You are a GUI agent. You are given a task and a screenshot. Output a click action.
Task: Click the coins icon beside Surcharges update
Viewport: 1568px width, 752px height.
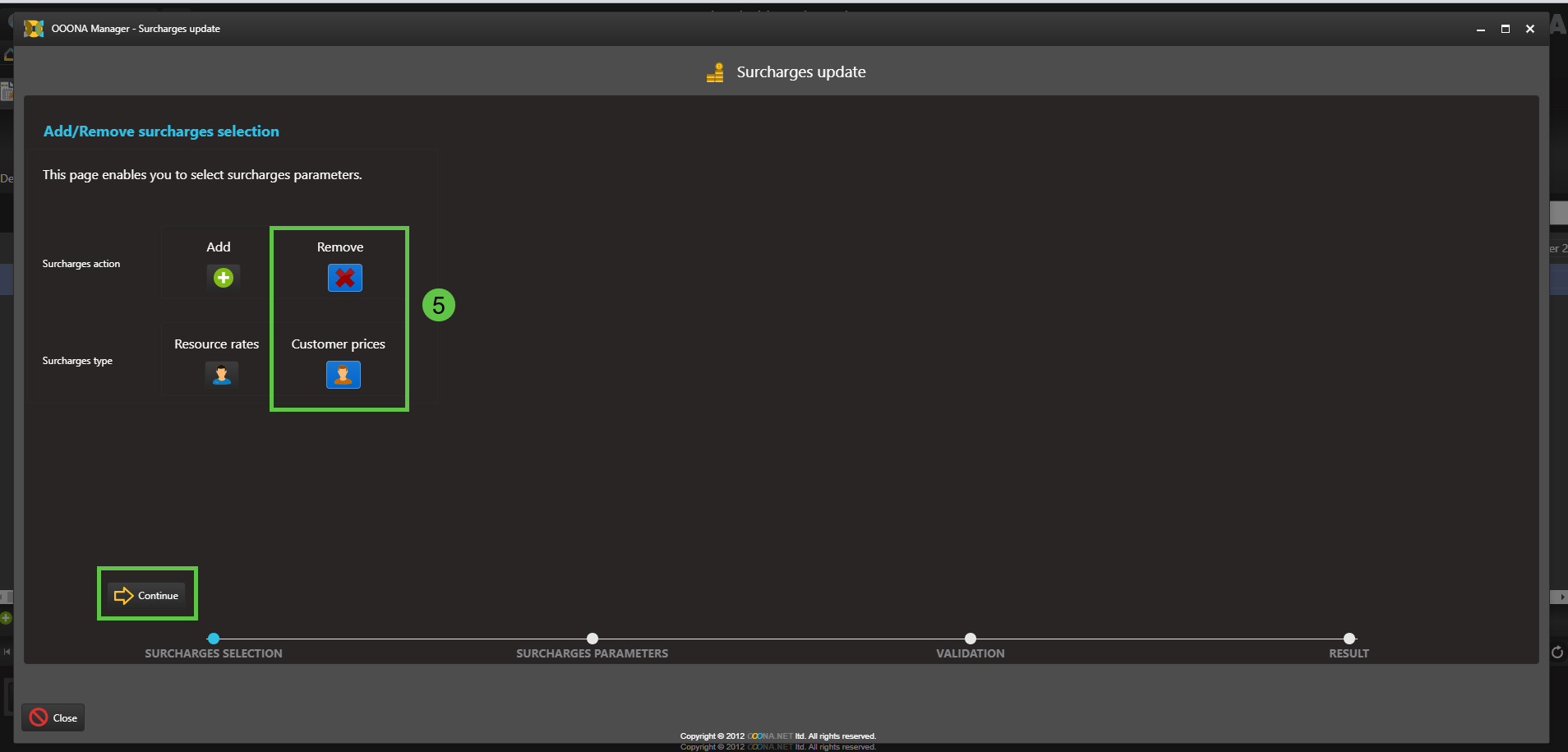(715, 73)
